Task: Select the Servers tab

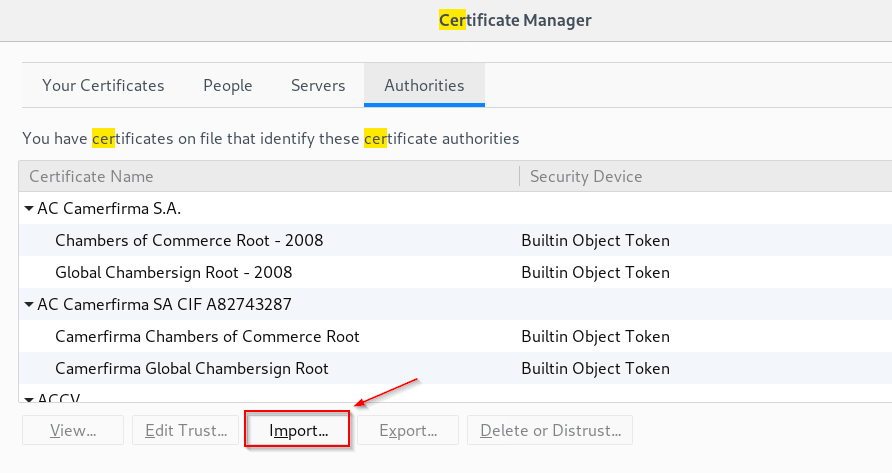Action: pos(318,85)
